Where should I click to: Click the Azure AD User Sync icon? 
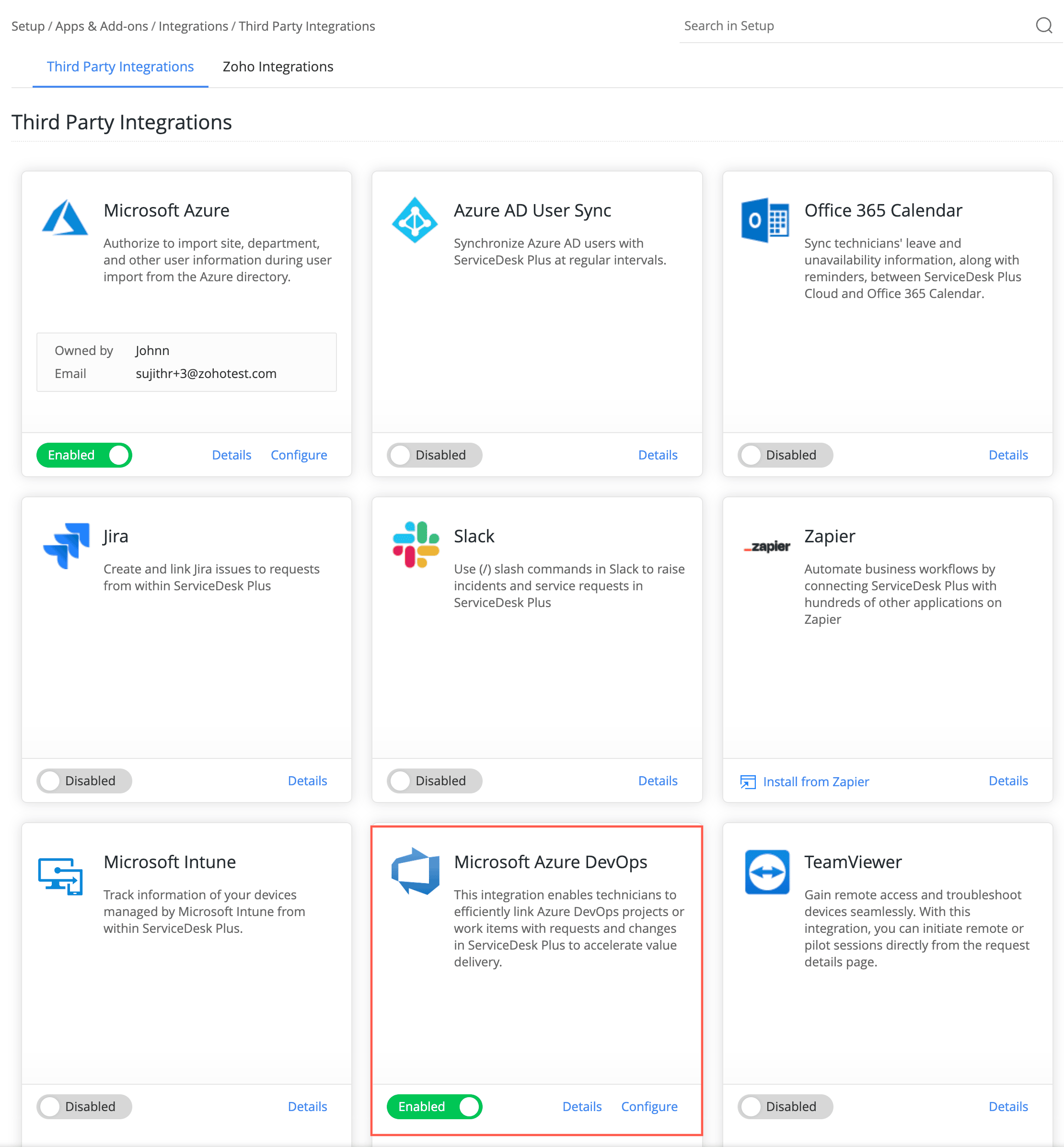coord(415,220)
